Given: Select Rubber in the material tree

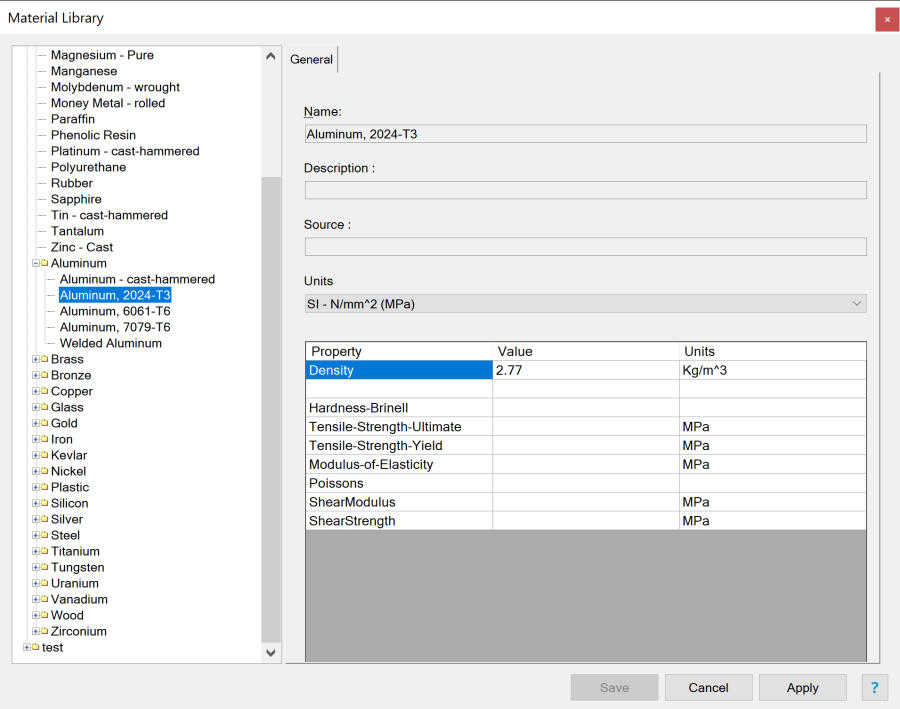Looking at the screenshot, I should (x=72, y=183).
